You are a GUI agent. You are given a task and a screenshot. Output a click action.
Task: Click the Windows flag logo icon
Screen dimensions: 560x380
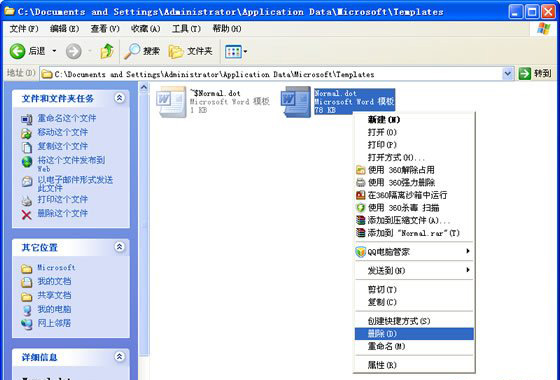click(544, 29)
